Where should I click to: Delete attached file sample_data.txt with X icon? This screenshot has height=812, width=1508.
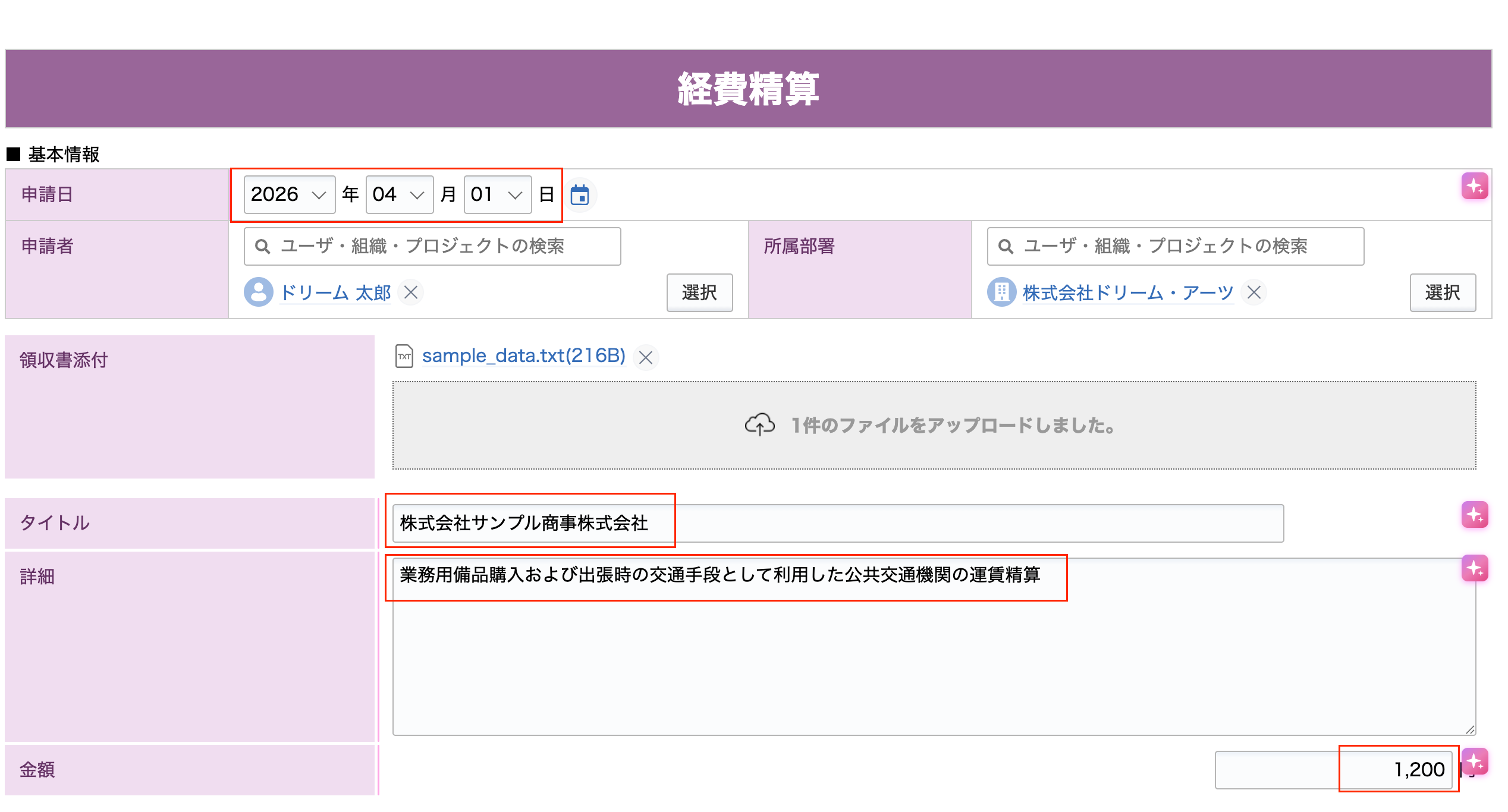(x=646, y=357)
